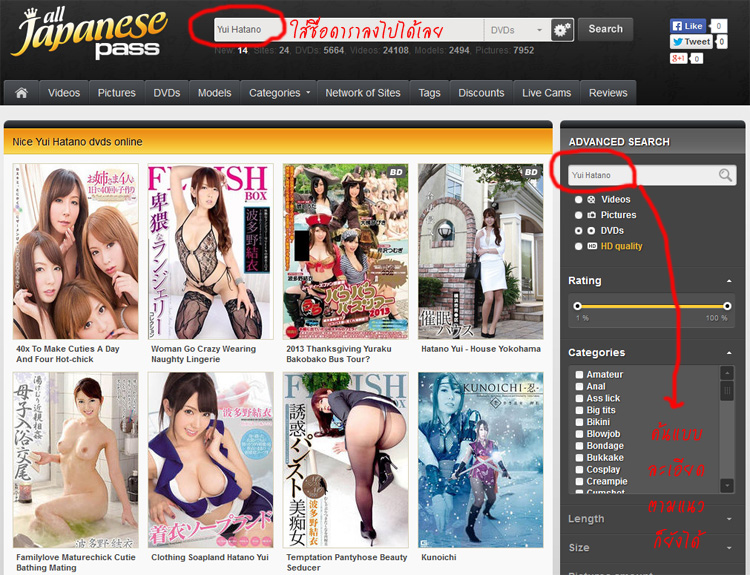Open the Reviews menu item
The height and width of the screenshot is (575, 750).
608,93
